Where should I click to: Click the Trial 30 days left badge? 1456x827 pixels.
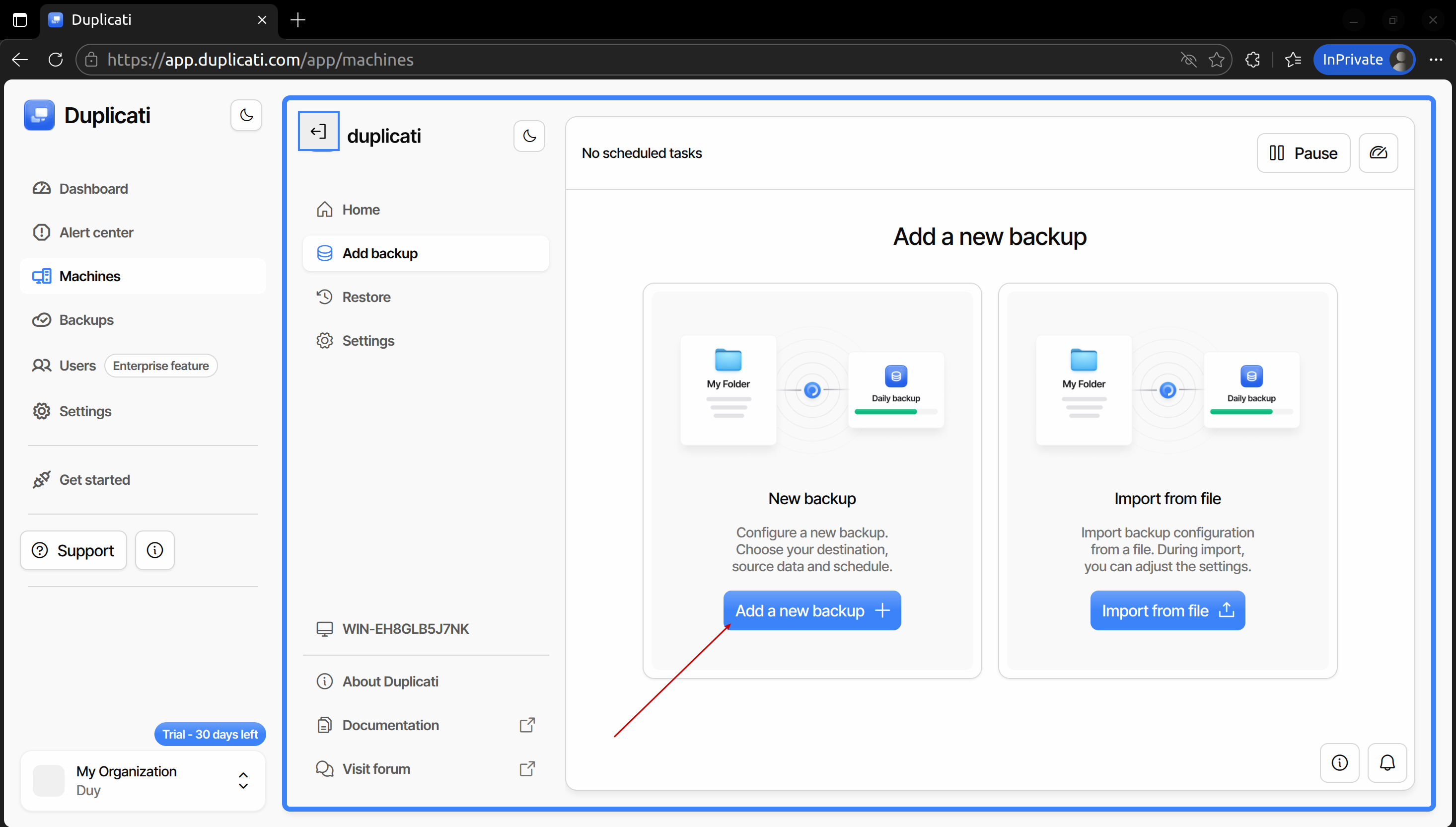click(x=210, y=735)
